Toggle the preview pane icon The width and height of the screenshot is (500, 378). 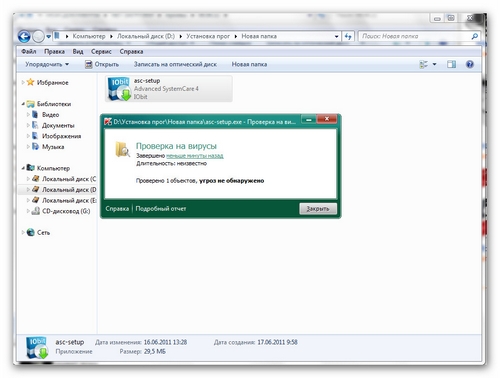451,64
